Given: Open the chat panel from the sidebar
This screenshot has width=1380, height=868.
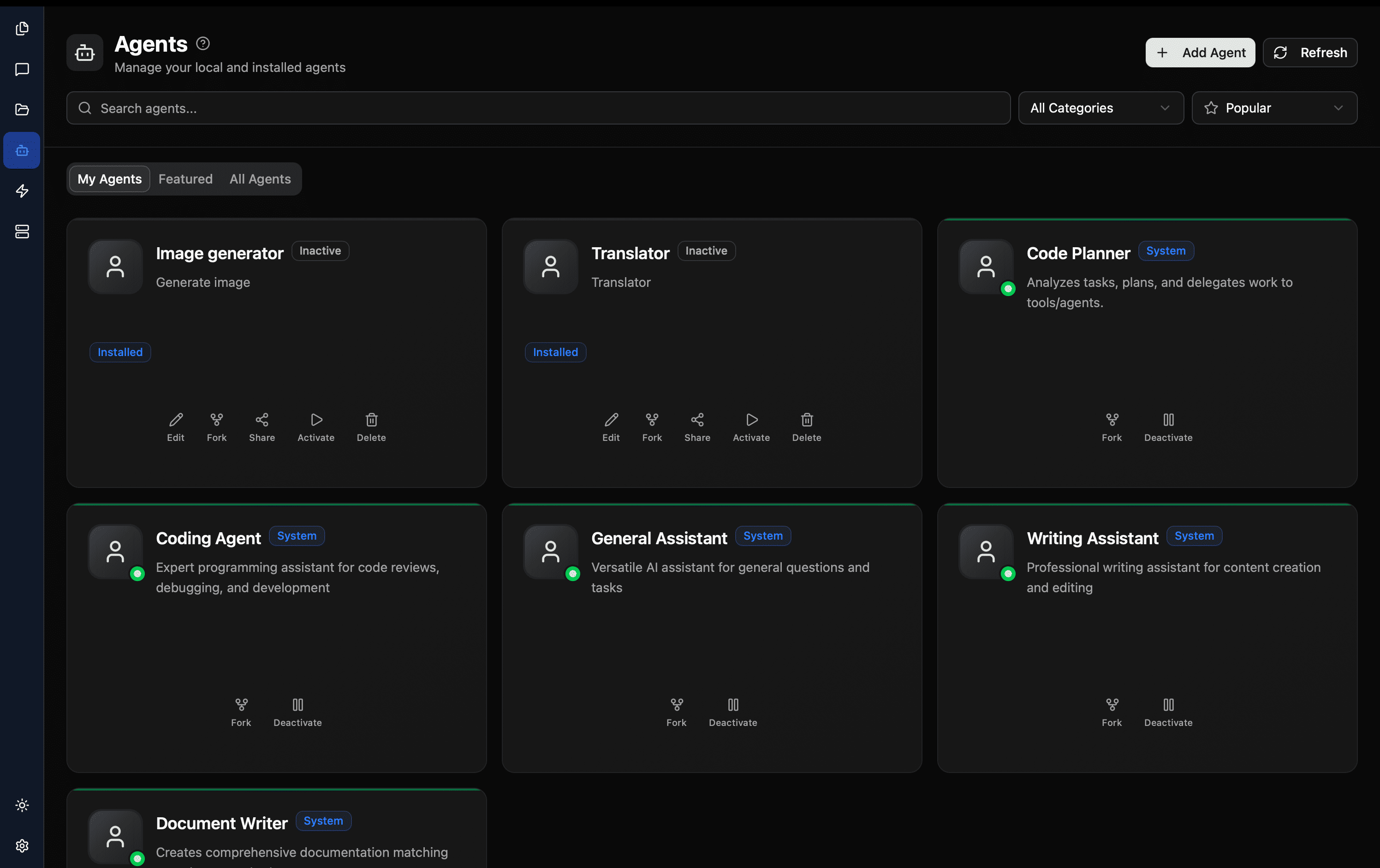Looking at the screenshot, I should tap(22, 69).
